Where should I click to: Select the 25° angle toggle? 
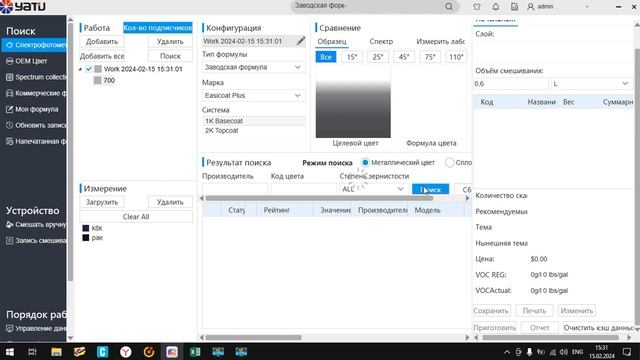378,57
